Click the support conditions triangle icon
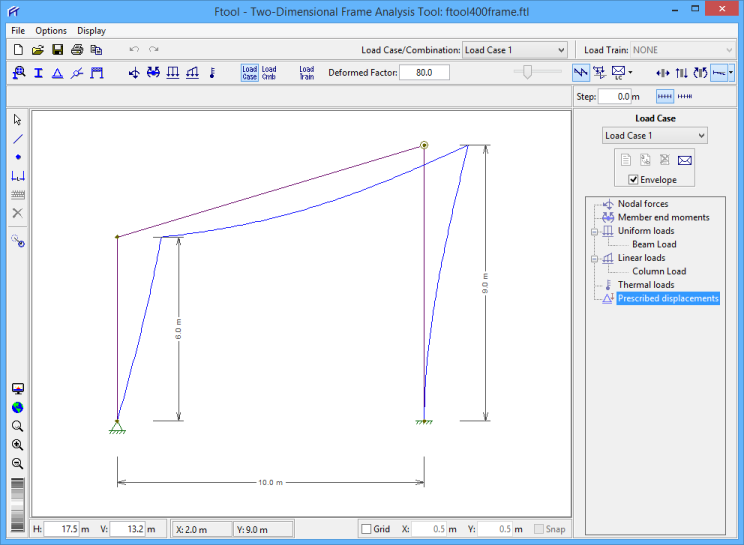744x545 pixels. (x=57, y=72)
